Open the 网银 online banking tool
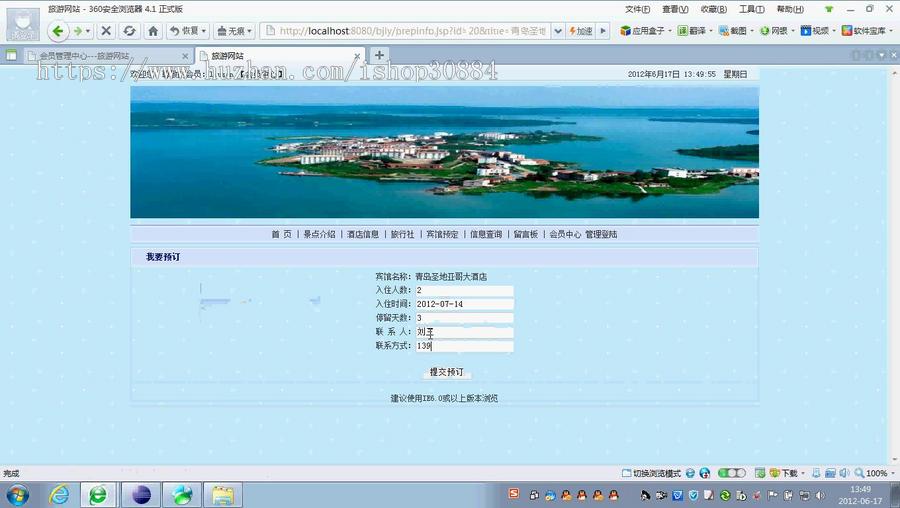 point(777,31)
